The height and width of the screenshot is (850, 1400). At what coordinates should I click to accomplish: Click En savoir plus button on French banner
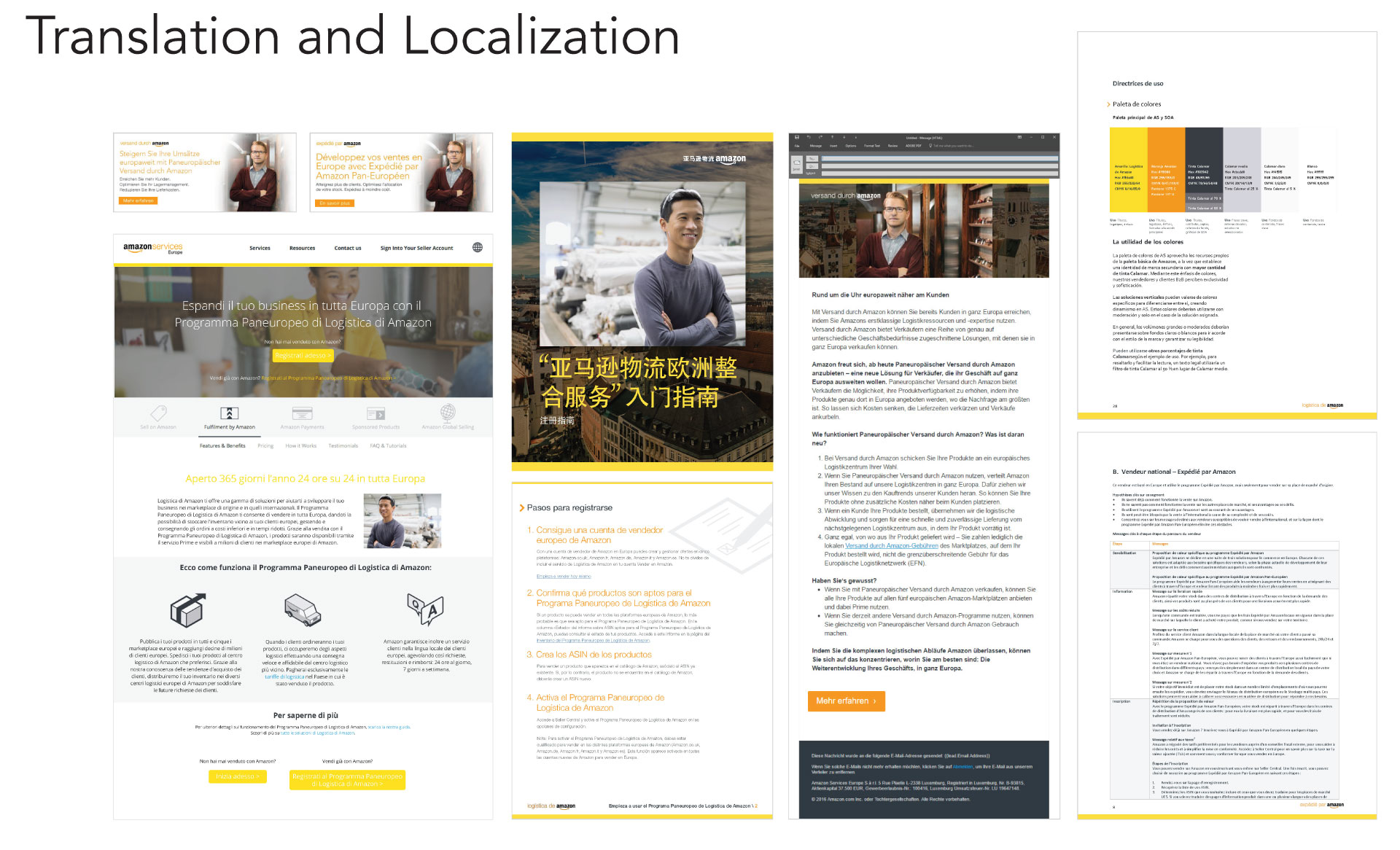(335, 203)
